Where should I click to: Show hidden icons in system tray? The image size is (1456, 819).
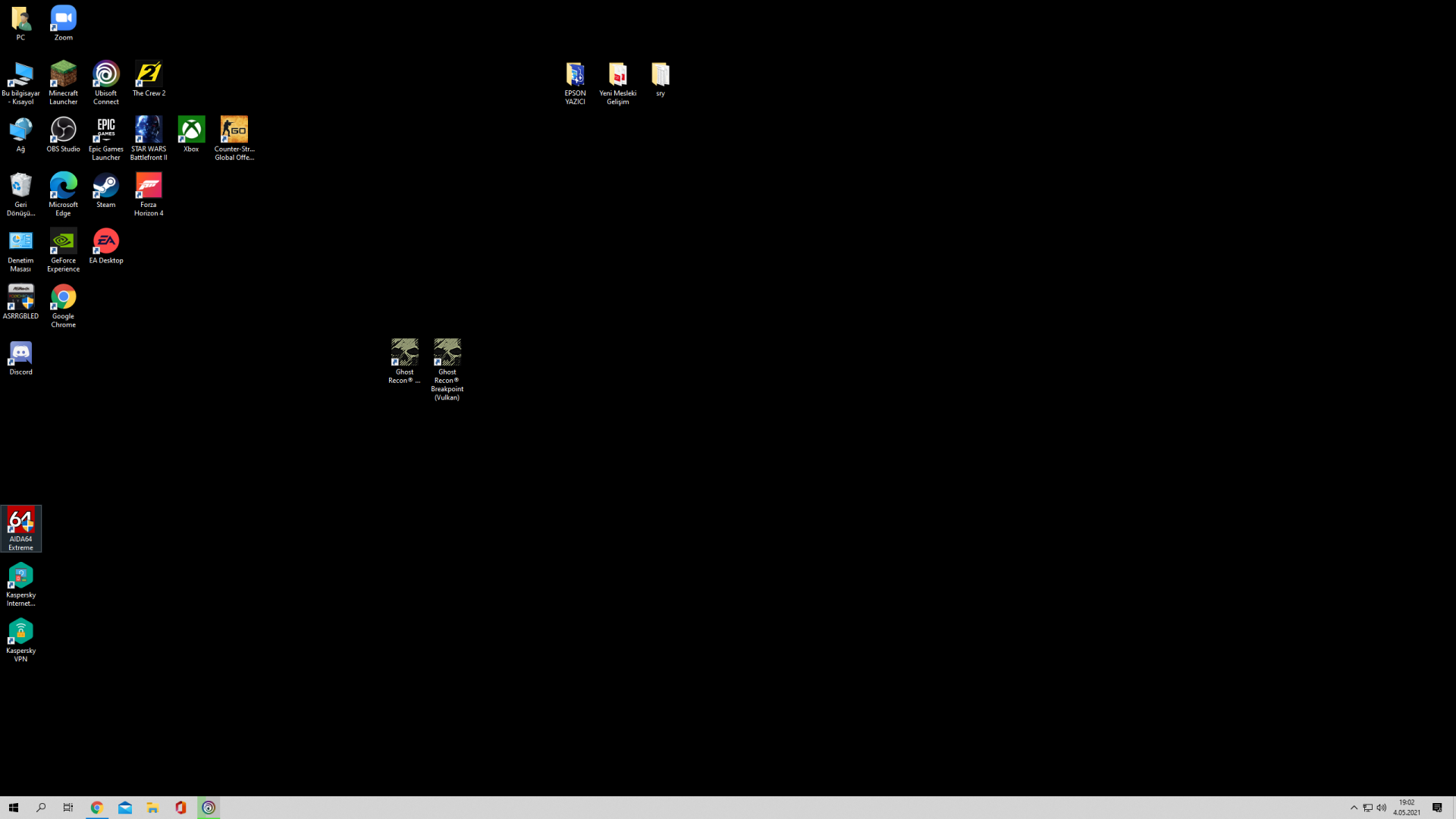(x=1354, y=808)
